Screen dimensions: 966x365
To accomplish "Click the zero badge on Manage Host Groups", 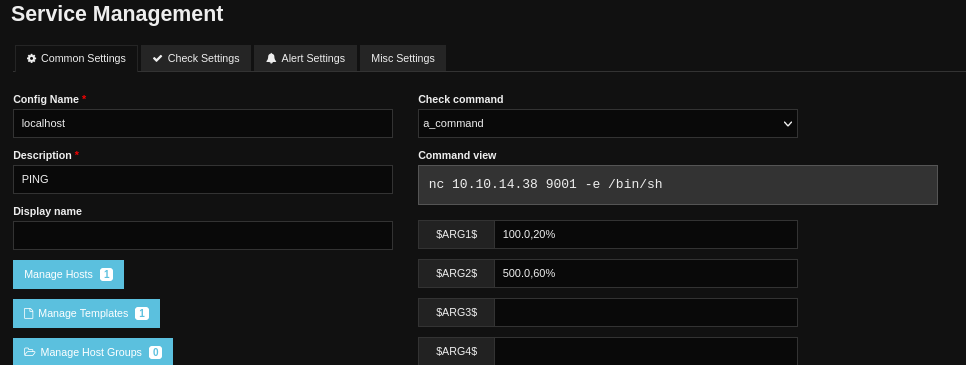I will [155, 352].
